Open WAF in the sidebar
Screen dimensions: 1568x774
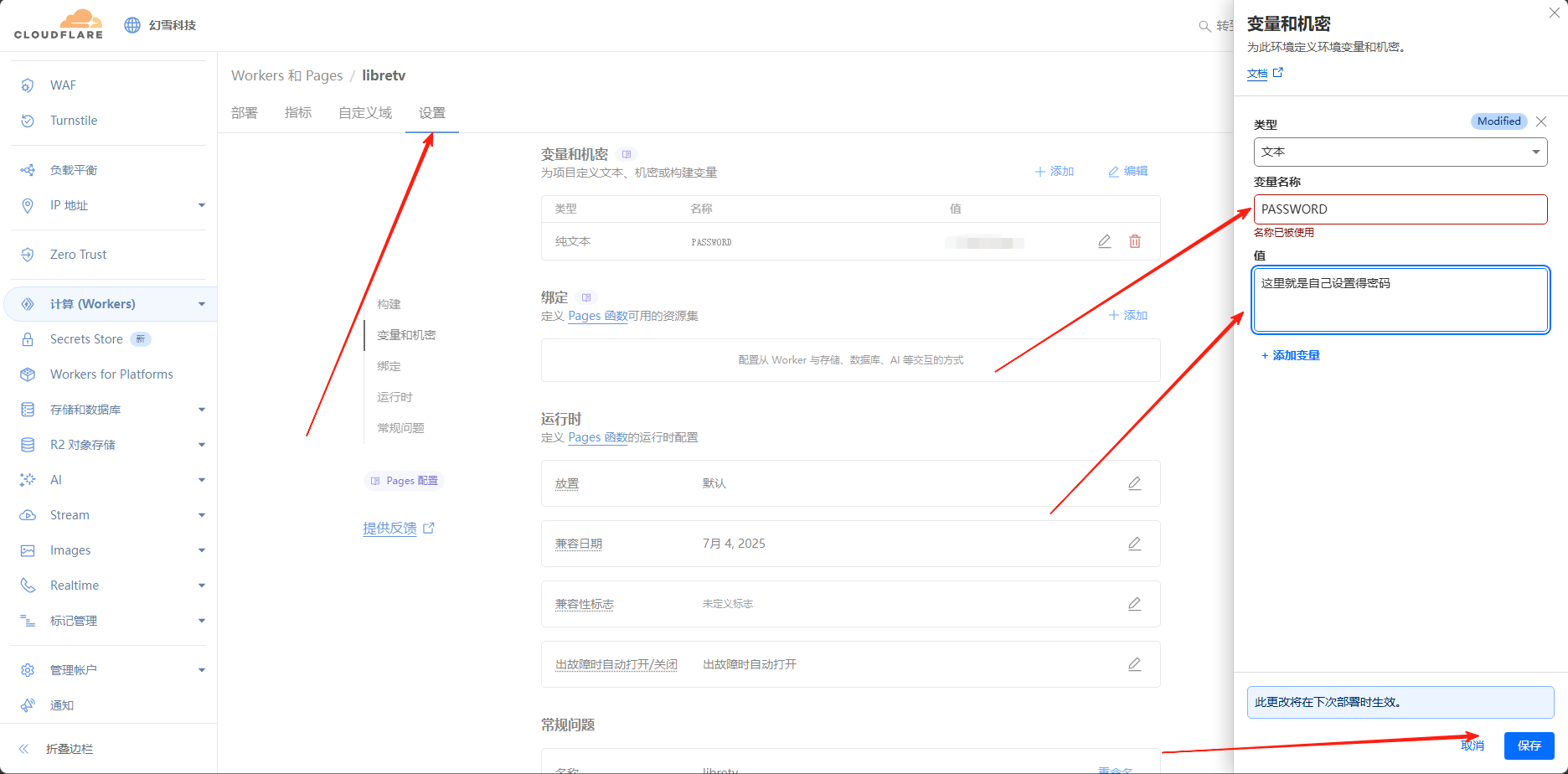point(63,85)
